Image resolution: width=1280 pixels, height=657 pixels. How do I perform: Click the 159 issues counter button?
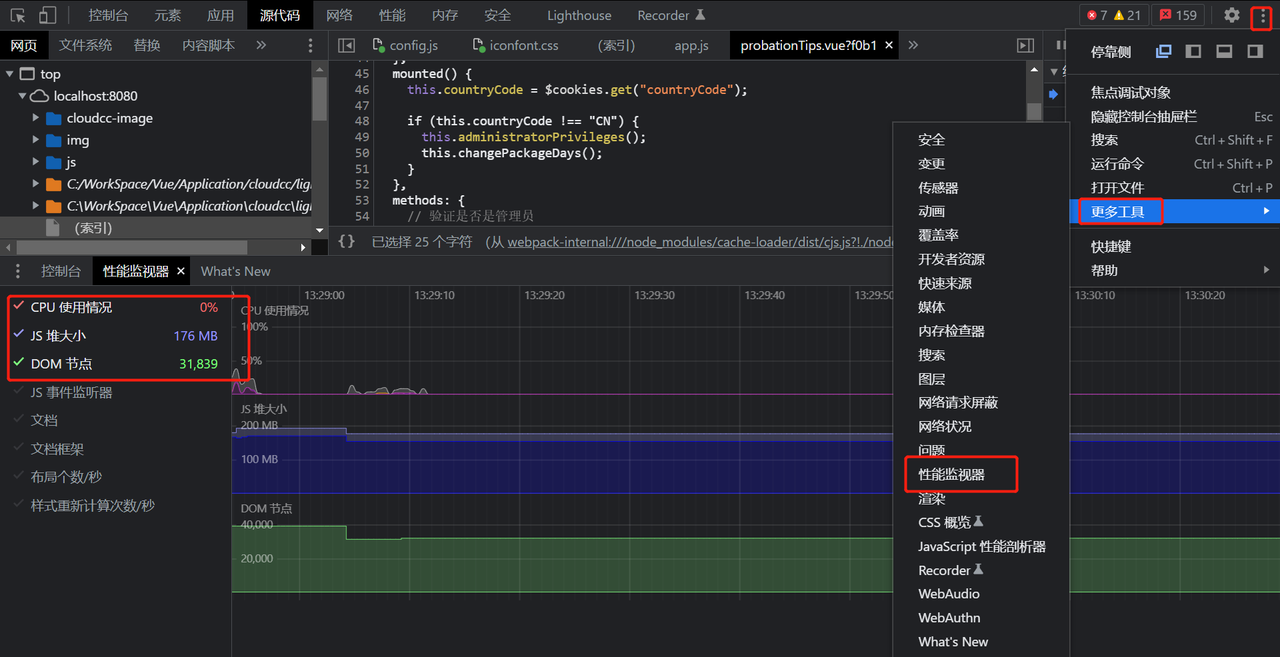[1177, 15]
